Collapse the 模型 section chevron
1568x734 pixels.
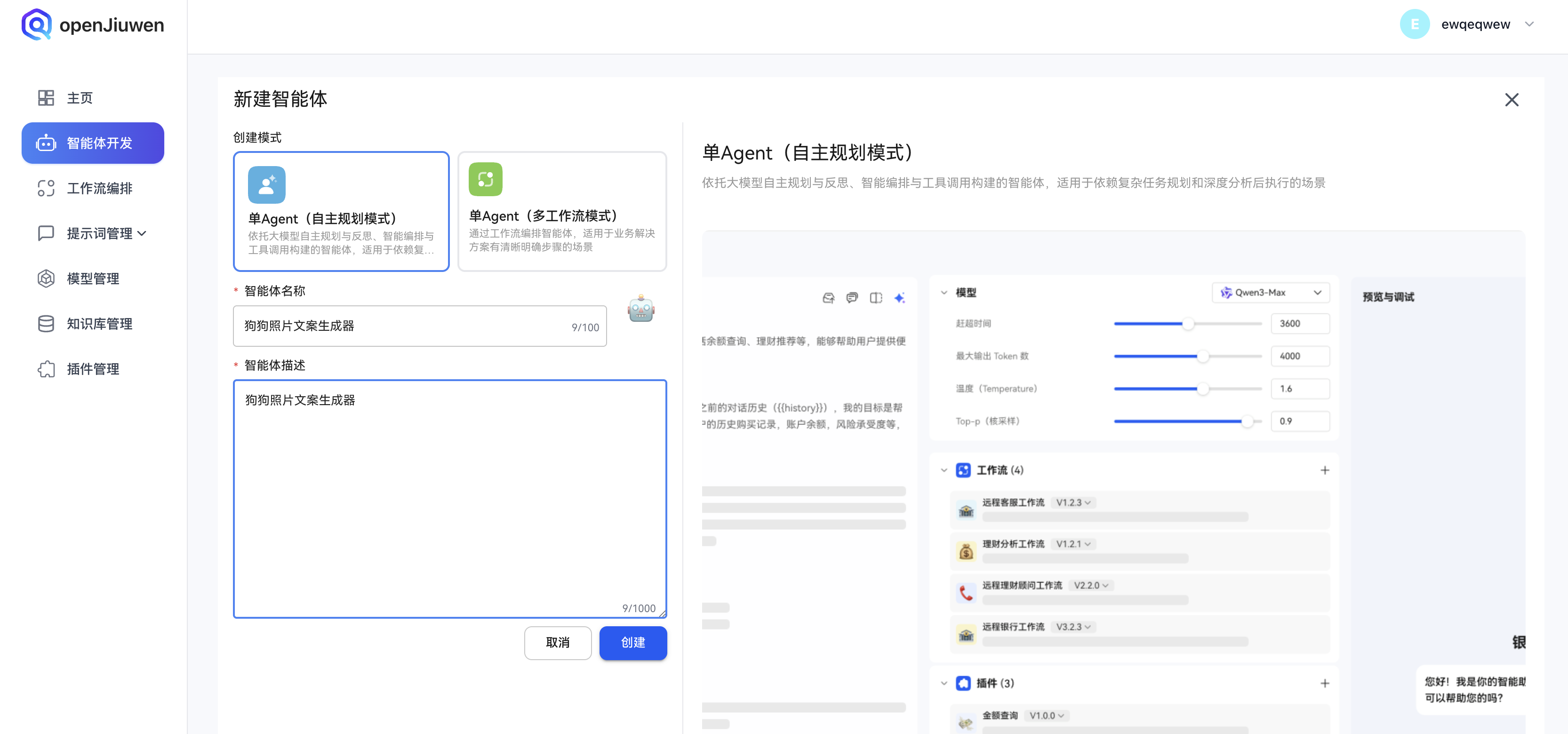pos(944,293)
